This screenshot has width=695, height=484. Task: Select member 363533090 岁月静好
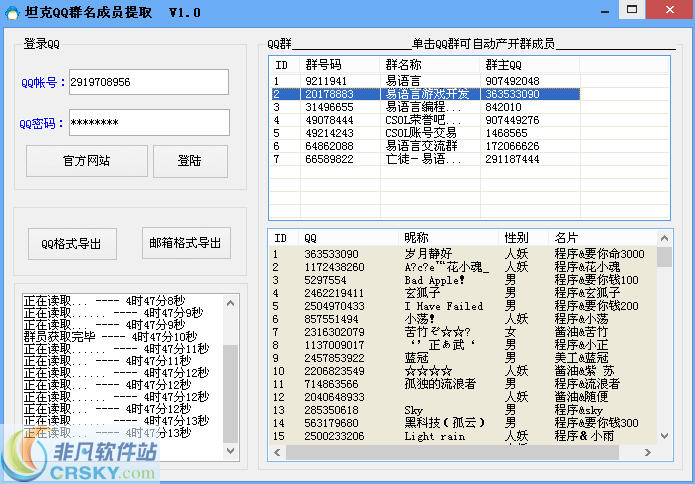pos(463,254)
